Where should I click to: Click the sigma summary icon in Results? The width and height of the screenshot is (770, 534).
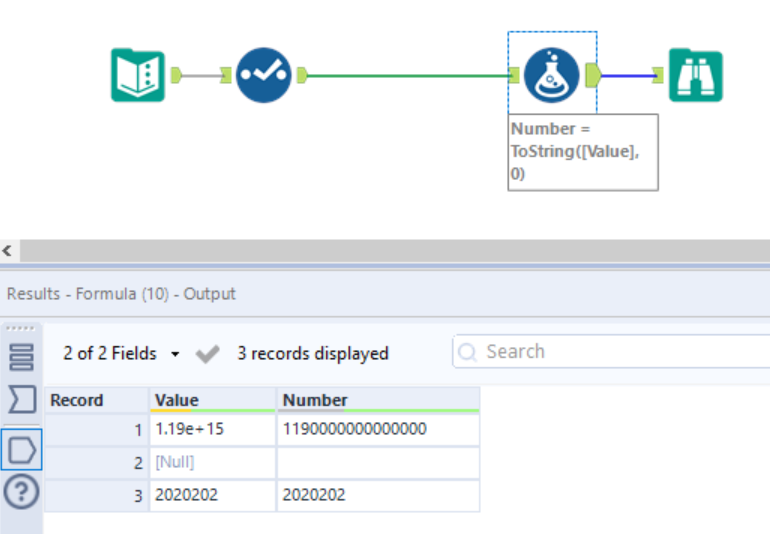[x=21, y=401]
